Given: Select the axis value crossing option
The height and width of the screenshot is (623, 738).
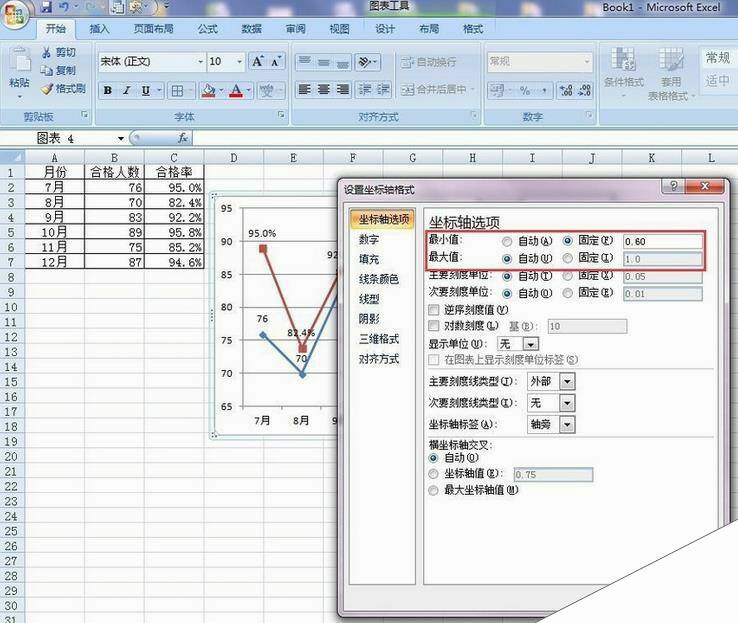Looking at the screenshot, I should 433,474.
